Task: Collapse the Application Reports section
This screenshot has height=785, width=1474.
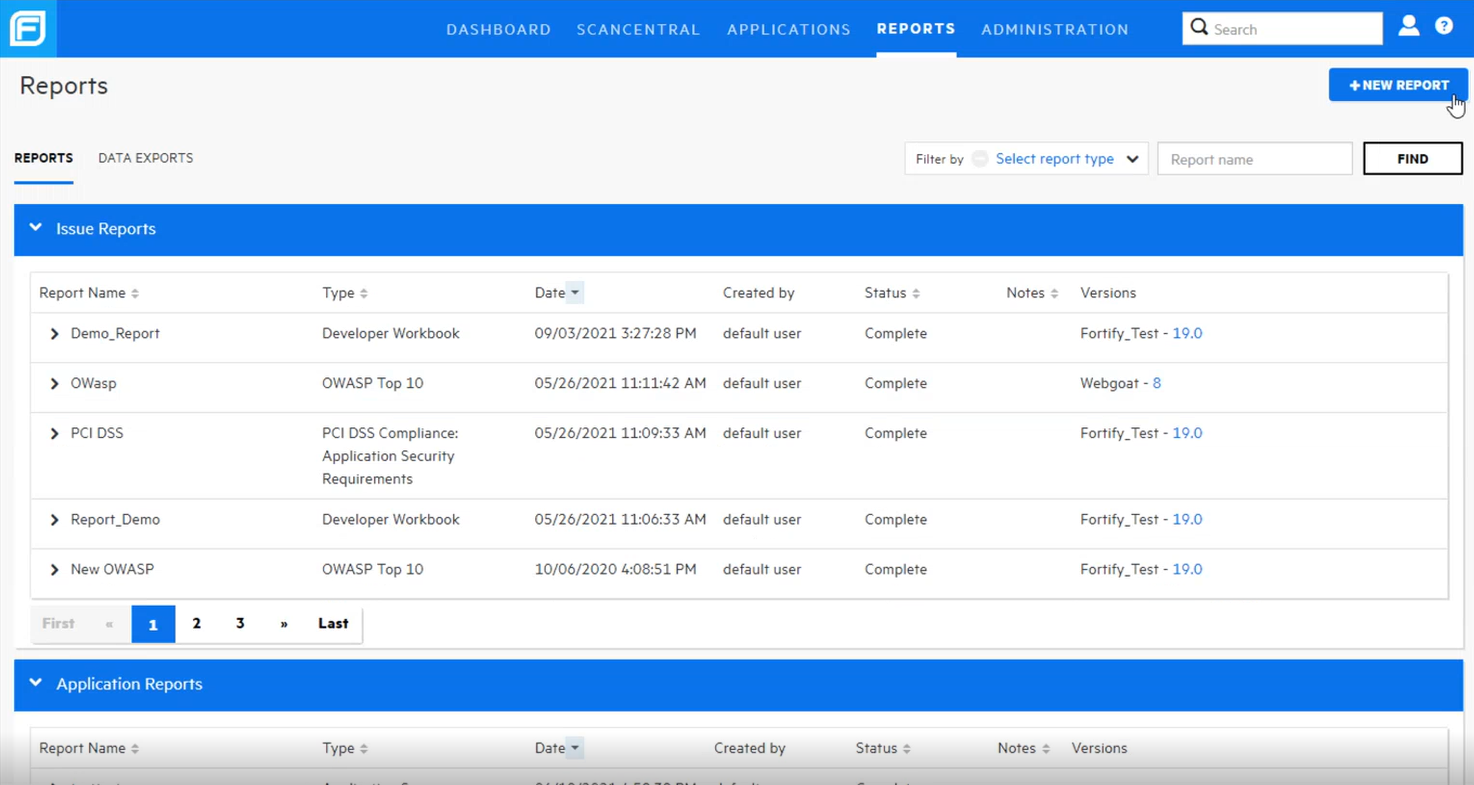Action: pos(36,683)
